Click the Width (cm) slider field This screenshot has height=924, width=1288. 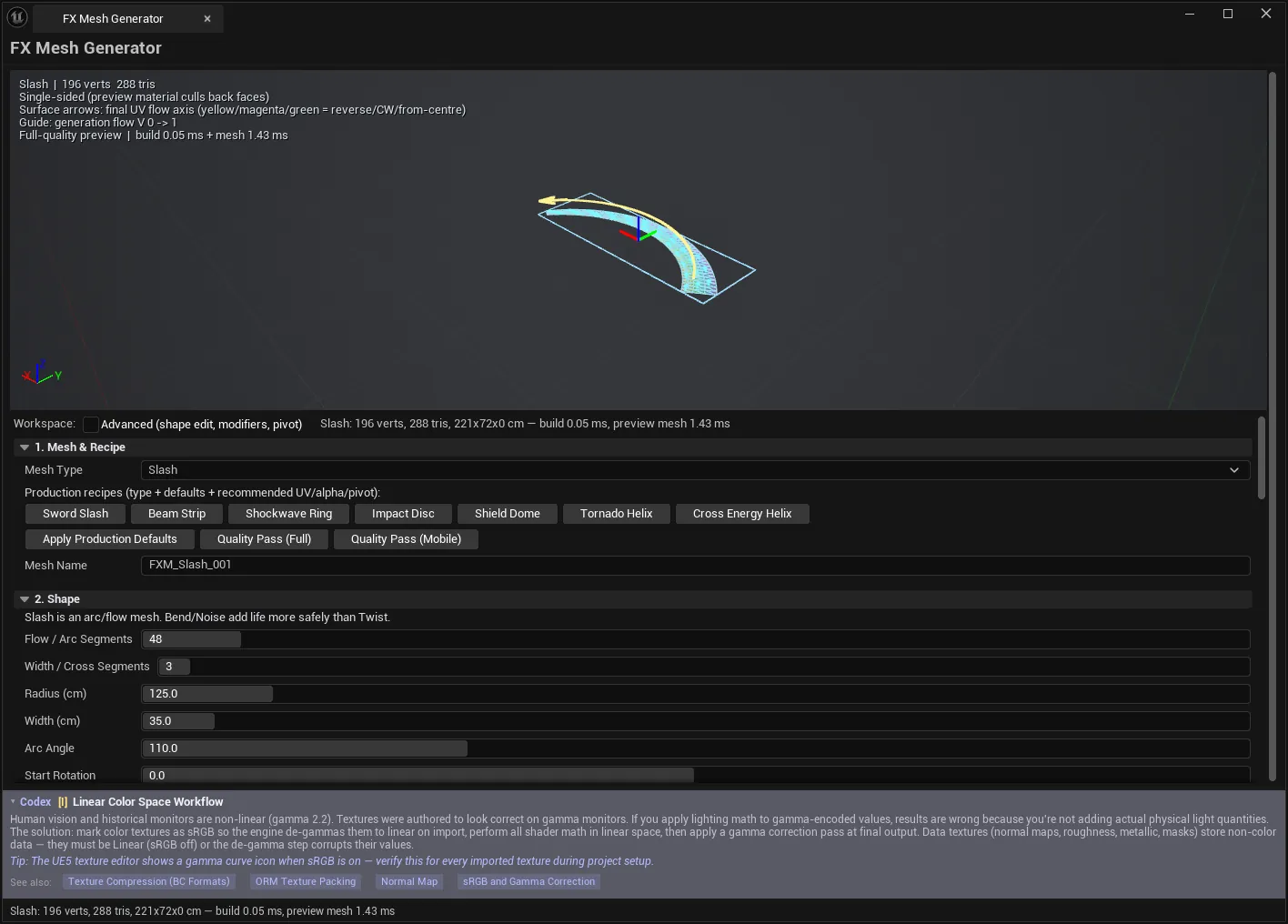click(x=696, y=721)
